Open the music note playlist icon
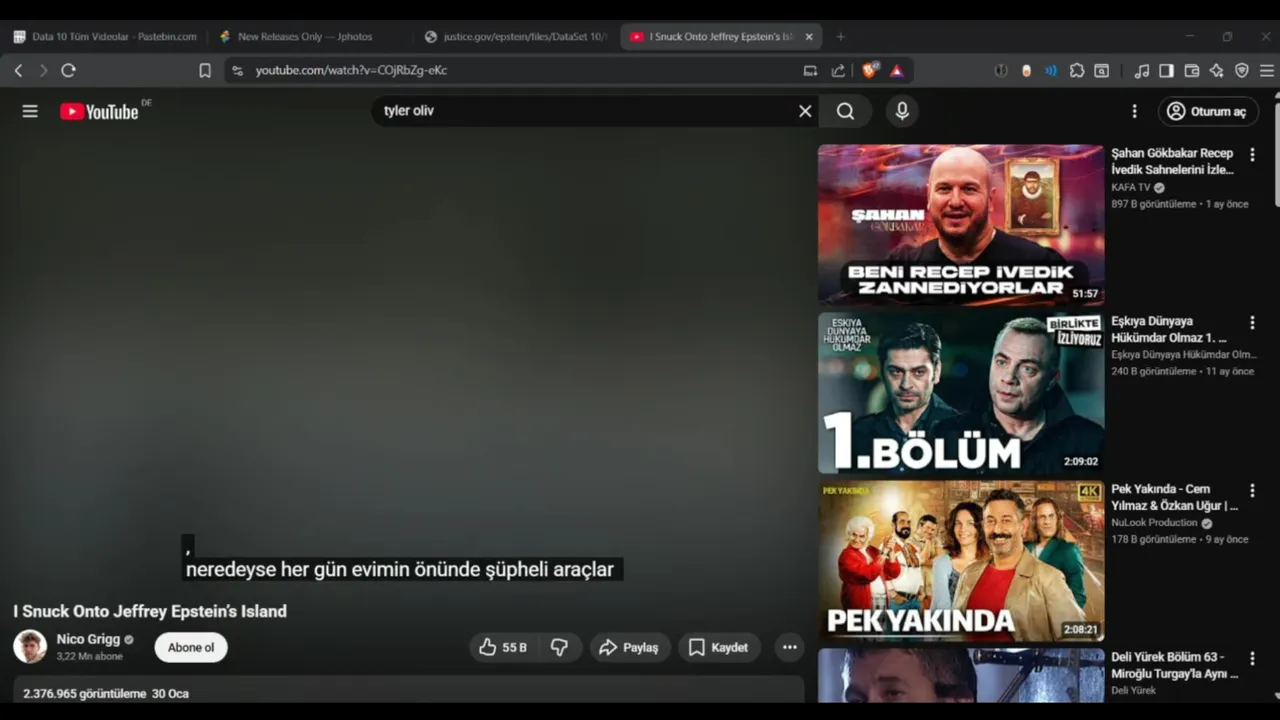Image resolution: width=1280 pixels, height=720 pixels. click(1141, 70)
